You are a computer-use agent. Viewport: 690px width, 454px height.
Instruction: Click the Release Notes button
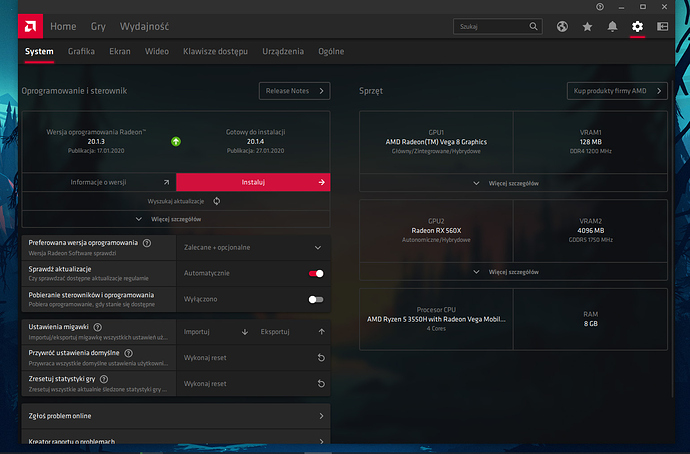point(294,91)
